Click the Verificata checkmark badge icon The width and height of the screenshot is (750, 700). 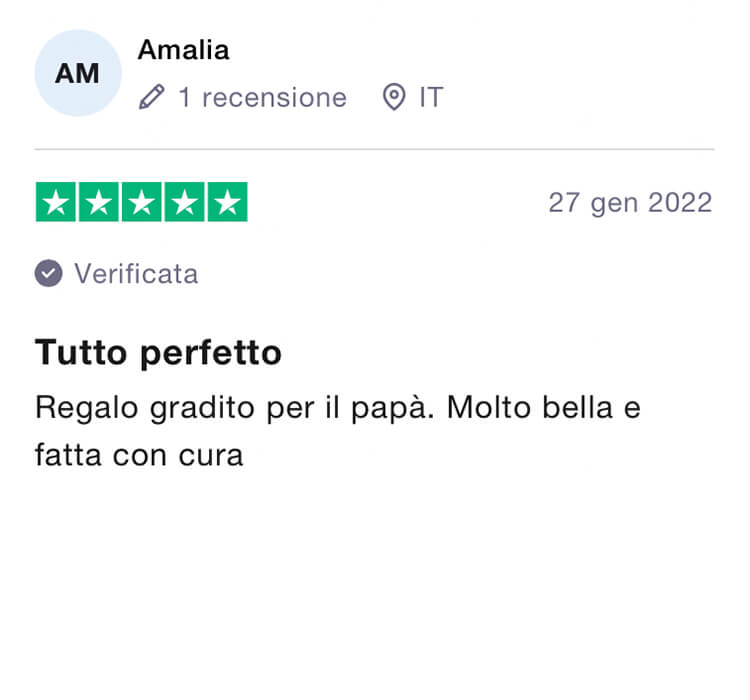(48, 273)
